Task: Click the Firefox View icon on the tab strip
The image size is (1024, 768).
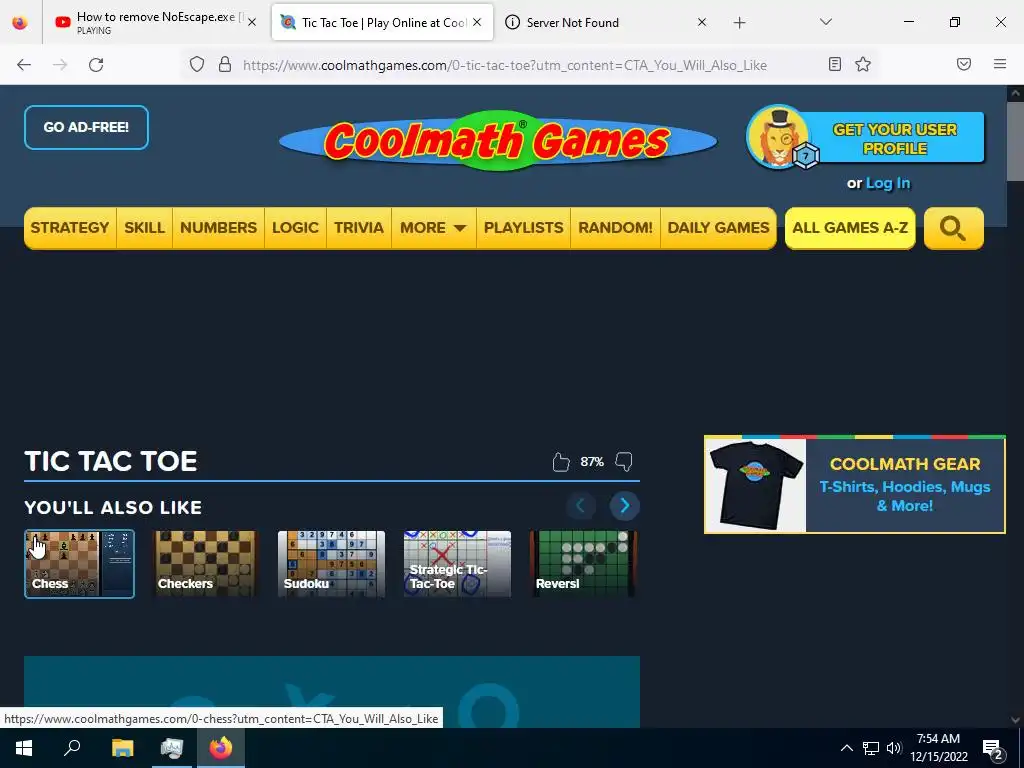Action: click(20, 23)
